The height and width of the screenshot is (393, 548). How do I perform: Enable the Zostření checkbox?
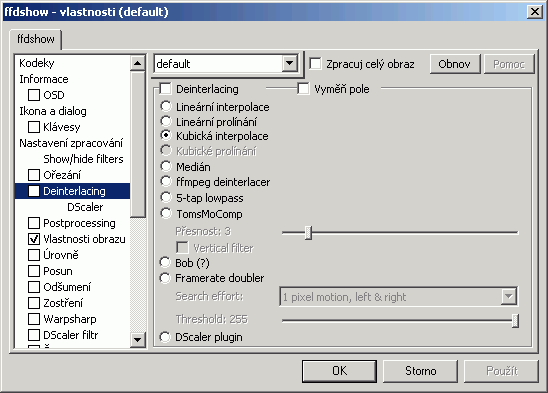(x=34, y=303)
